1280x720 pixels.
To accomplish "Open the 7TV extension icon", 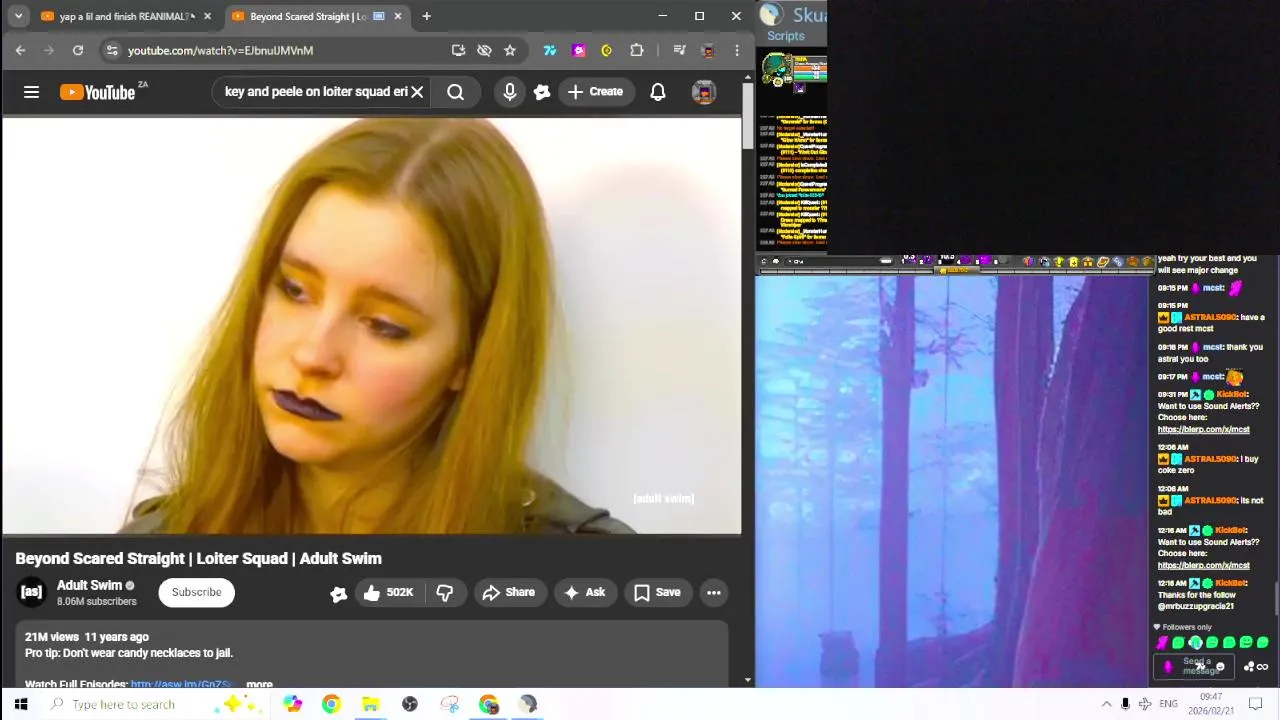I will [550, 50].
